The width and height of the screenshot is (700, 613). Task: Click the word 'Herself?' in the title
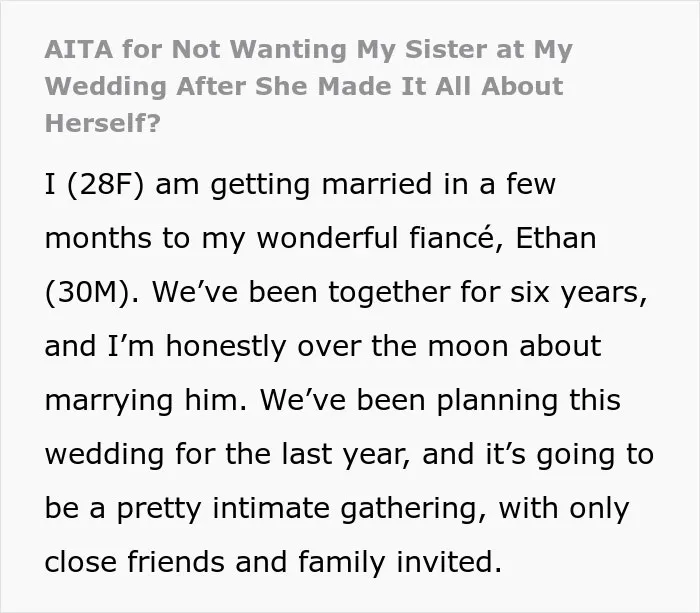tap(103, 123)
